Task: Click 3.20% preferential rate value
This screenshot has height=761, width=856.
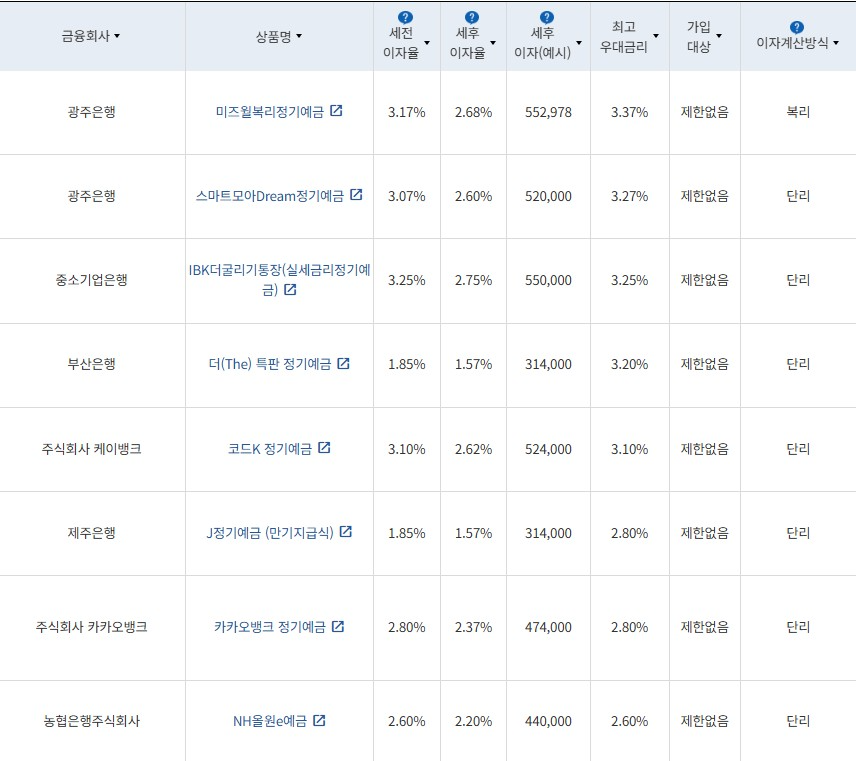Action: click(x=629, y=365)
